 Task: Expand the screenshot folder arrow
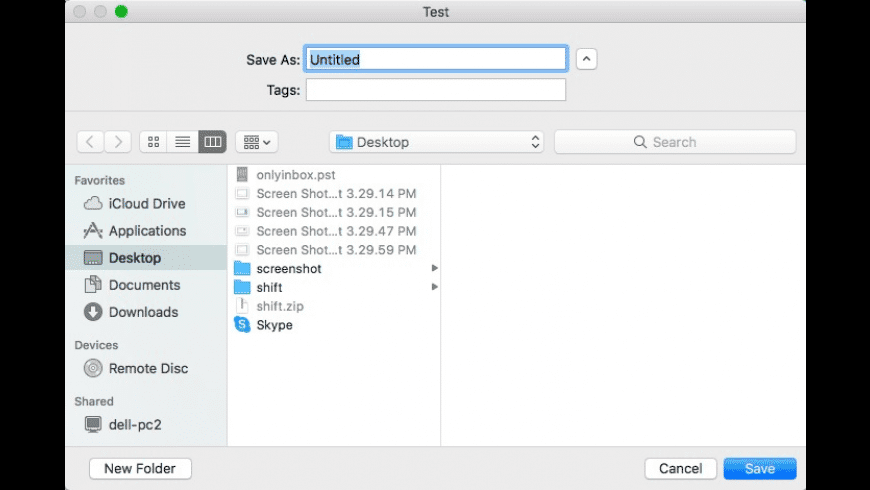point(435,268)
